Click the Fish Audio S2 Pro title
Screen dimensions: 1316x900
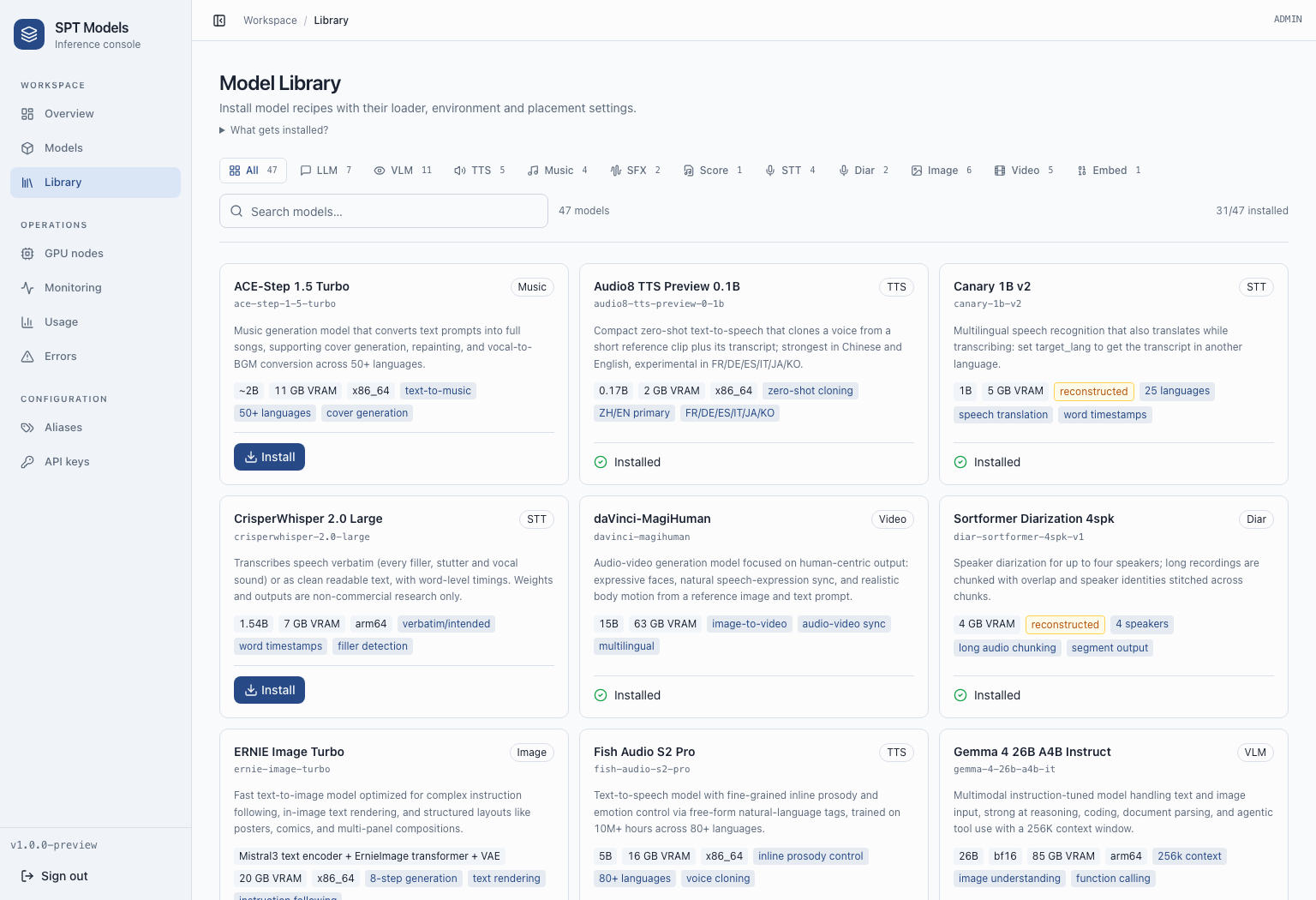pyautogui.click(x=644, y=752)
